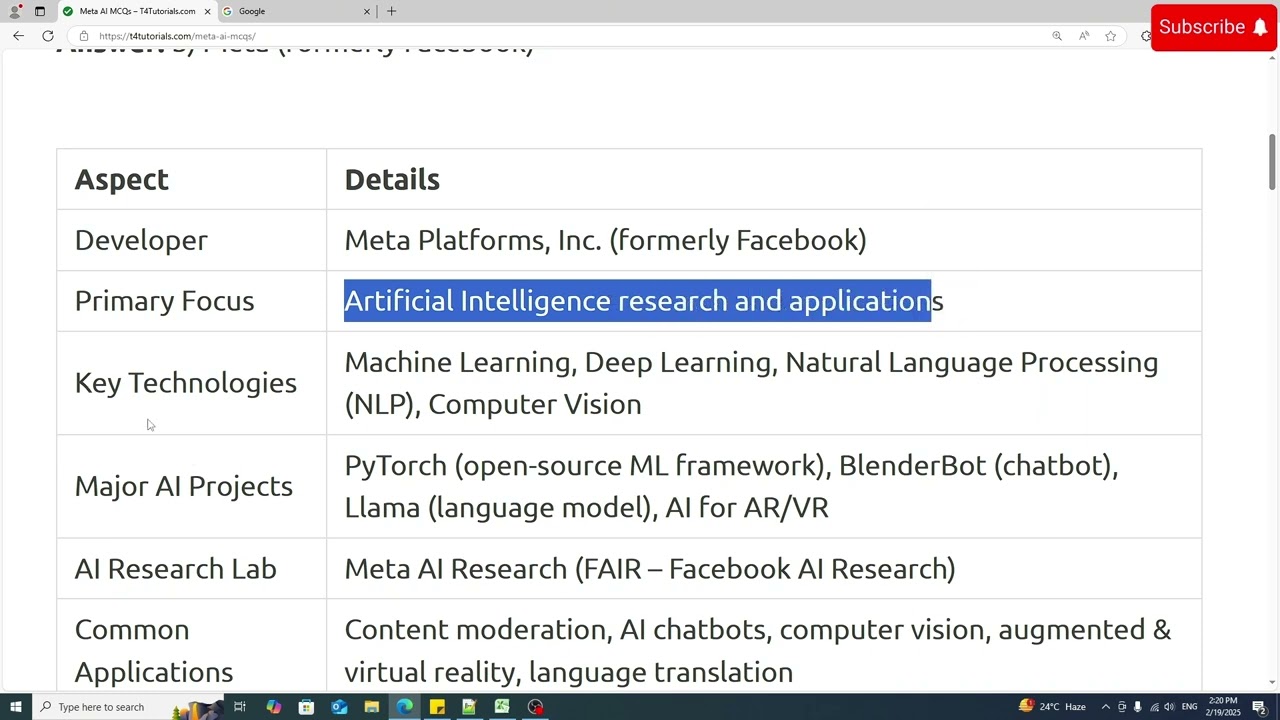
Task: Open the weather widget showing 24°C Haze
Action: [x=1052, y=707]
